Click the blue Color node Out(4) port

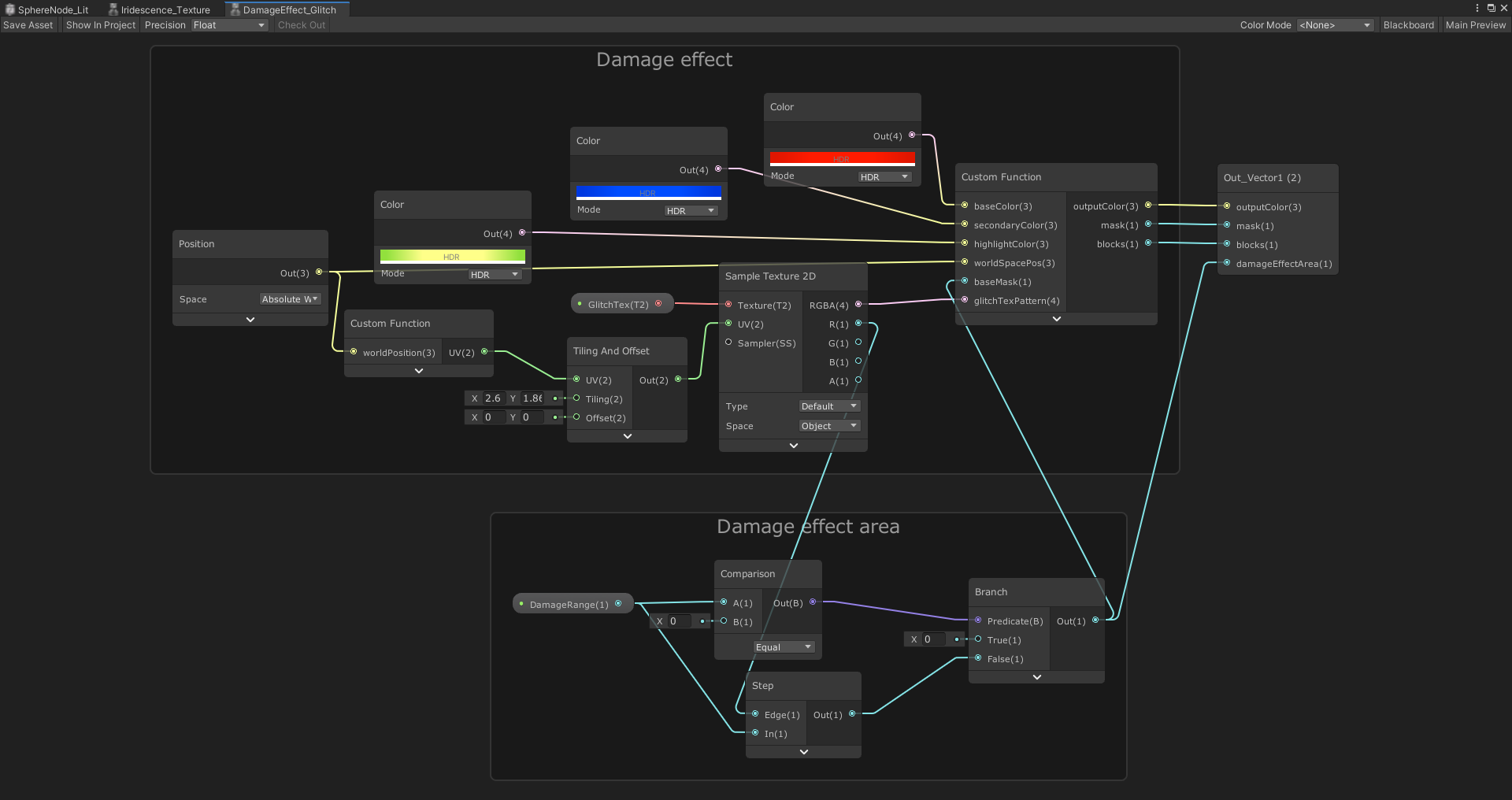[718, 169]
